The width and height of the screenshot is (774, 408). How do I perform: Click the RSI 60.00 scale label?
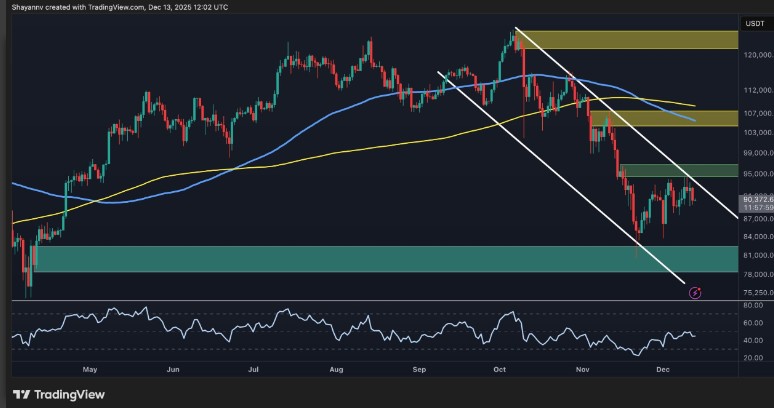755,322
